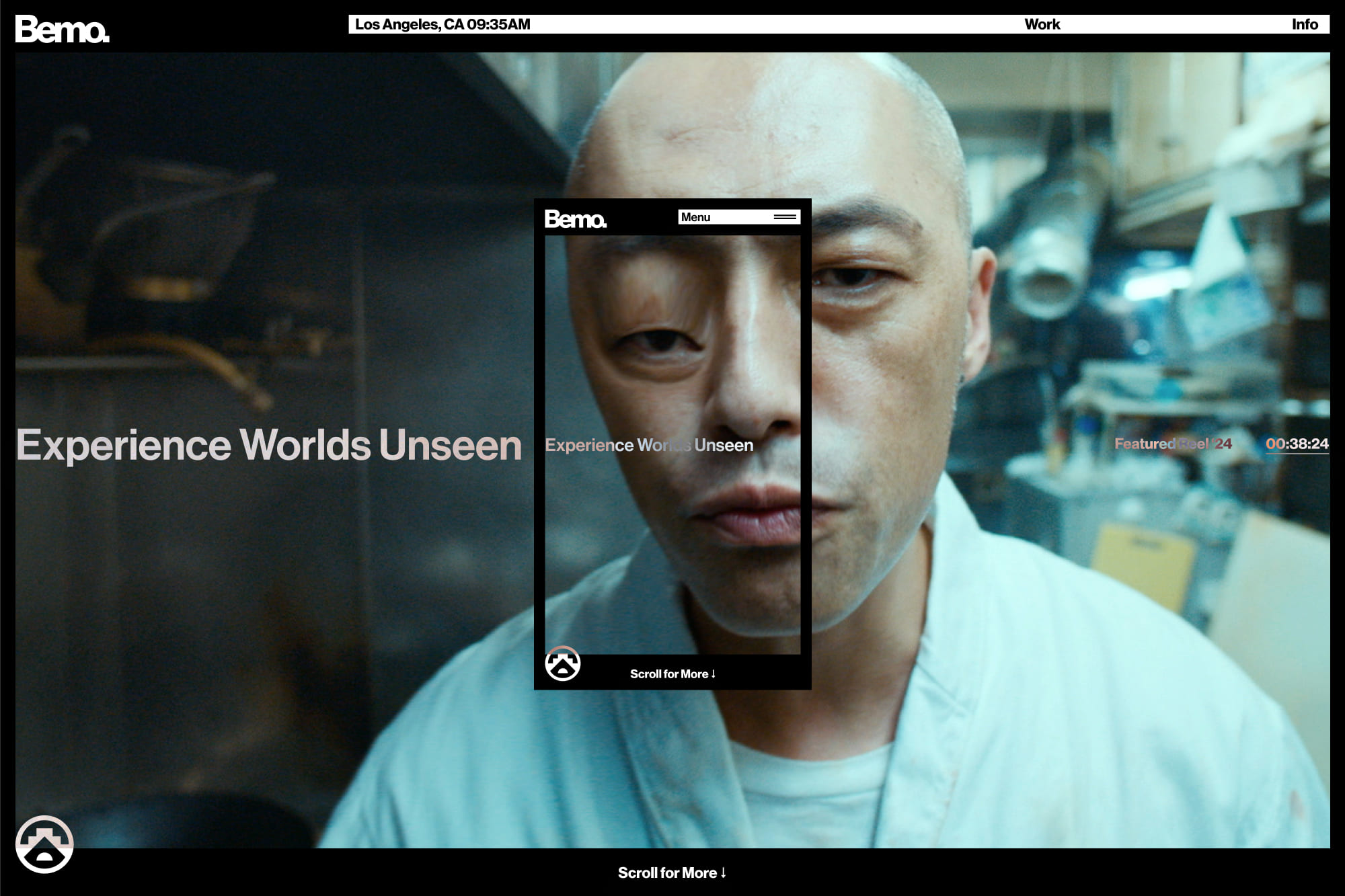Click Scroll for More text in mobile preview
Image resolution: width=1345 pixels, height=896 pixels.
[x=668, y=674]
